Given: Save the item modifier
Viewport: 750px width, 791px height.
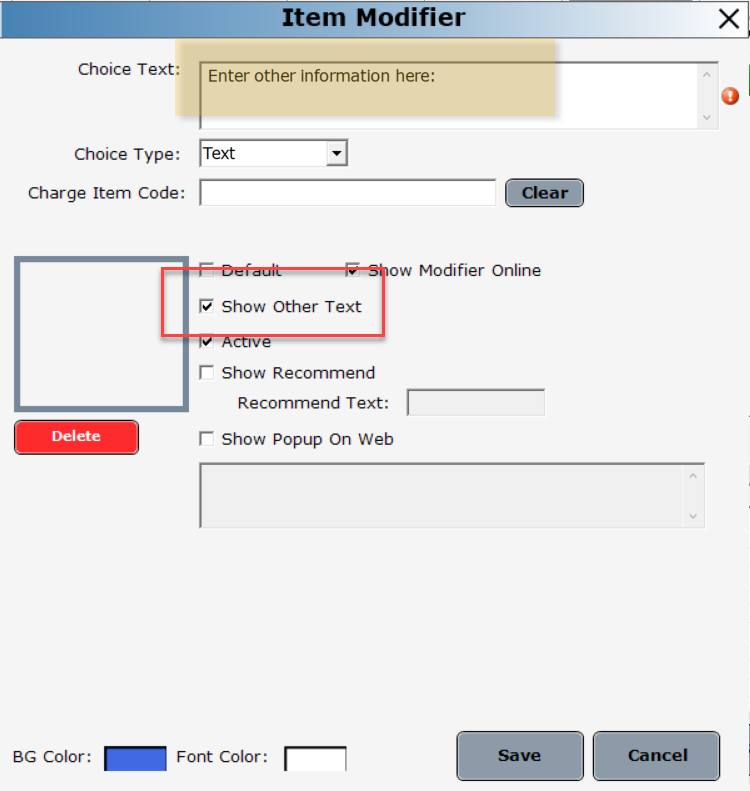Looking at the screenshot, I should [519, 755].
